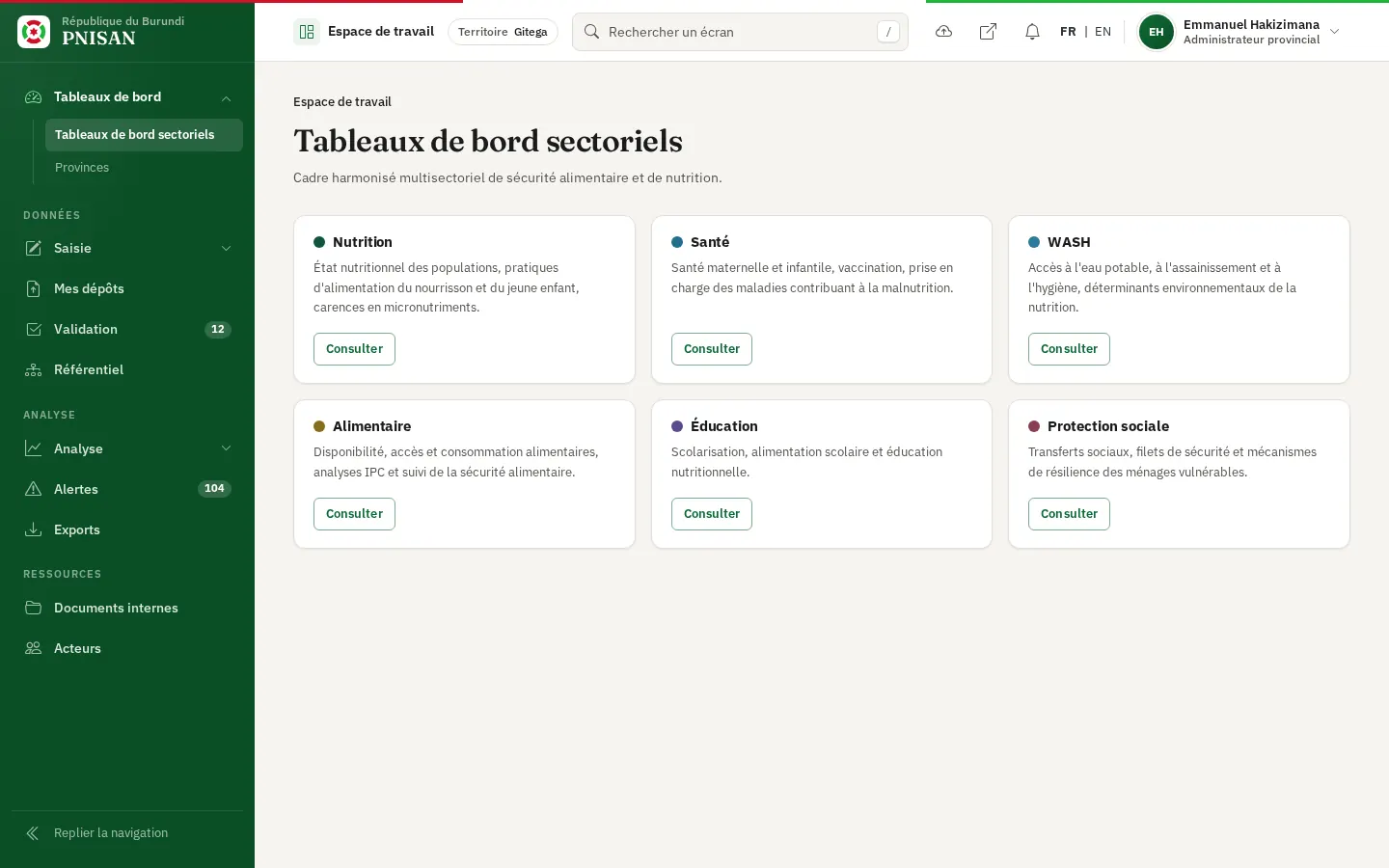Click the Espace de travail layout icon
1389x868 pixels.
(307, 32)
